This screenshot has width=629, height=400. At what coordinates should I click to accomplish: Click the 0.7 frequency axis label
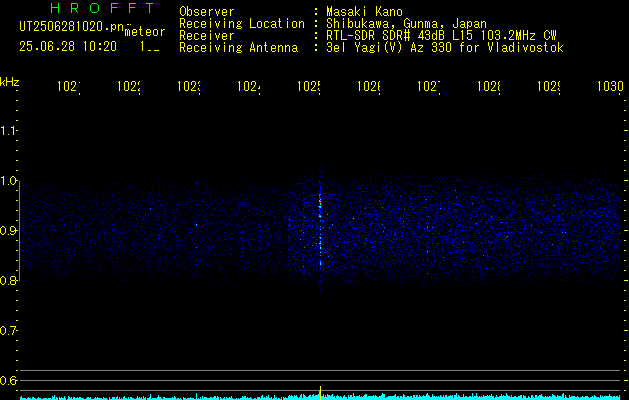9,331
